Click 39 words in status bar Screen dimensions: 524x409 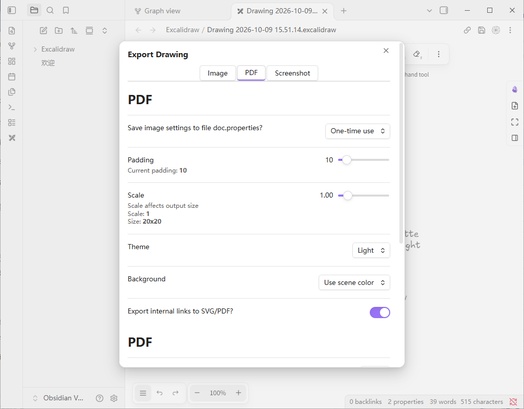443,402
